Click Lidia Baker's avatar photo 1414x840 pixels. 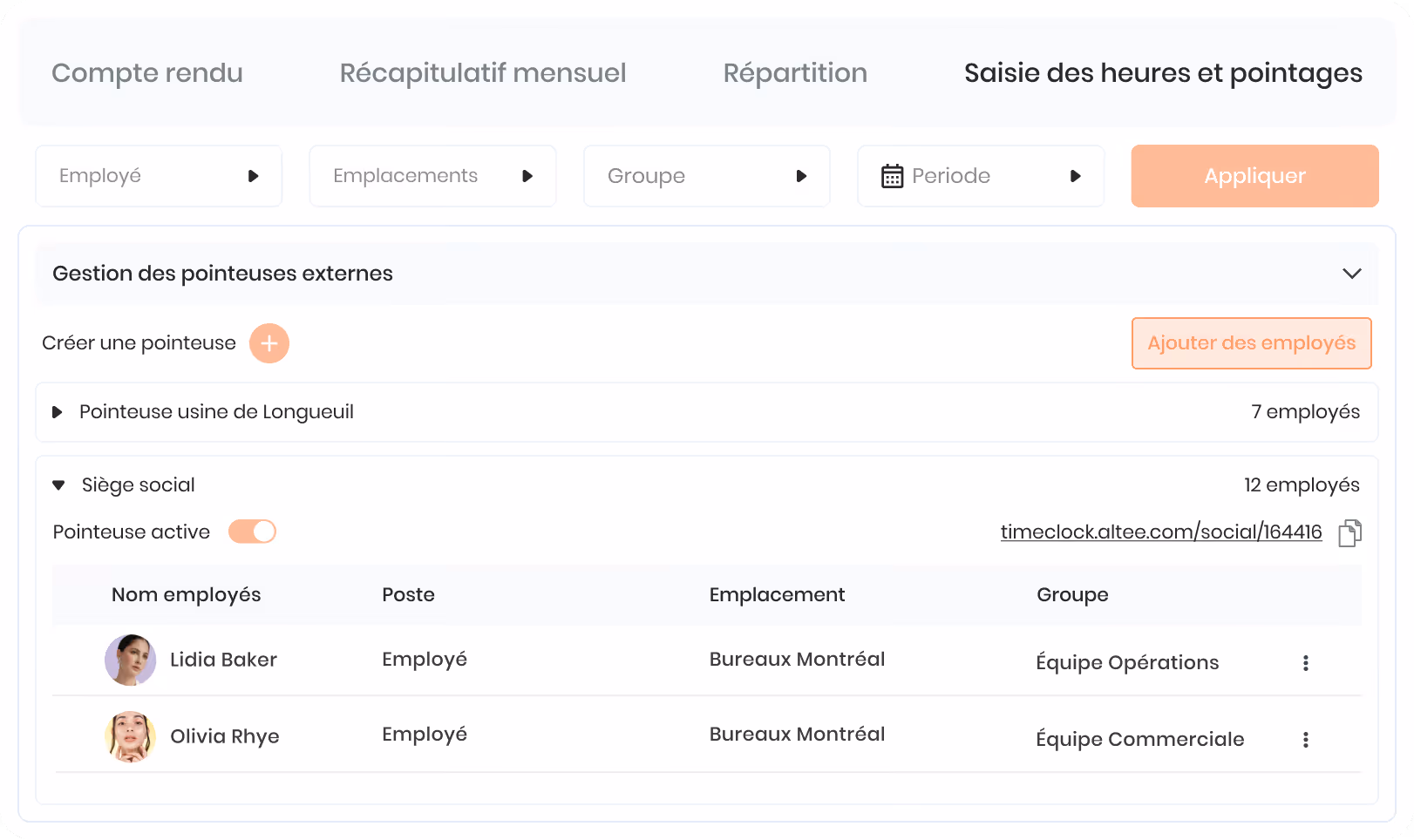click(131, 660)
